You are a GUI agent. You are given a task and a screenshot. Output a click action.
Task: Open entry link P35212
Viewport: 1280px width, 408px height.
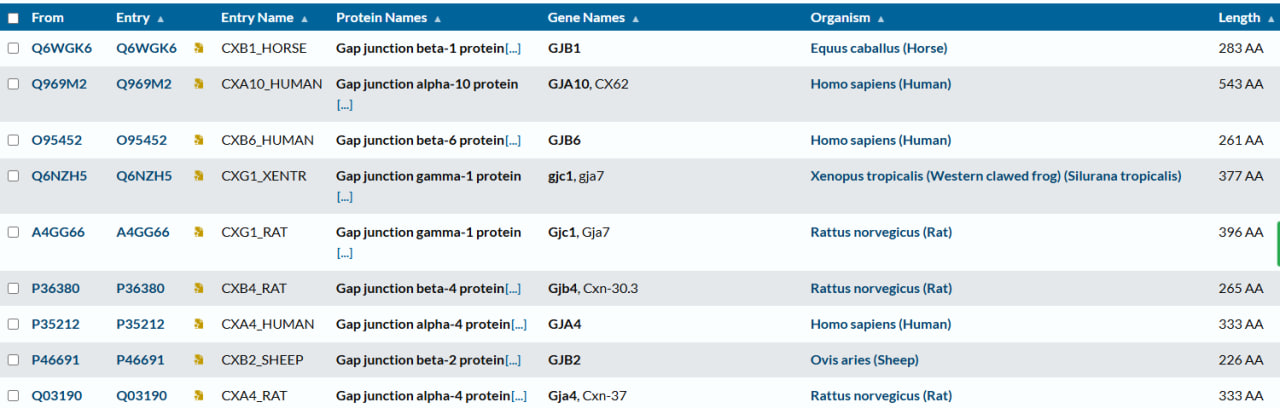click(140, 324)
